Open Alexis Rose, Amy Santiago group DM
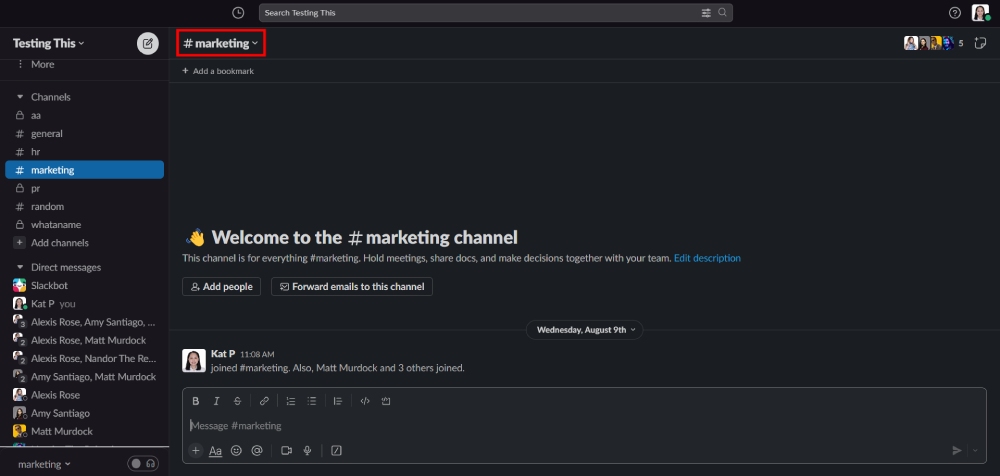This screenshot has height=476, width=1000. (x=84, y=322)
